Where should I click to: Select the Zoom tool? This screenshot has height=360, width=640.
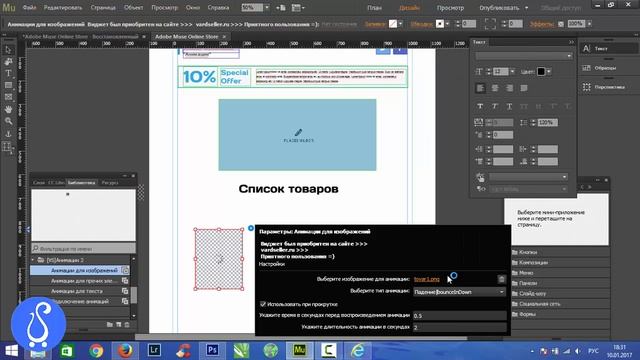tap(8, 121)
